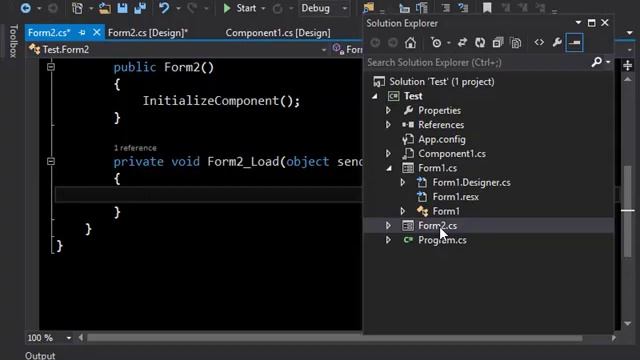Open search options dropdown in Solution Explorer
640x360 pixels.
click(608, 62)
